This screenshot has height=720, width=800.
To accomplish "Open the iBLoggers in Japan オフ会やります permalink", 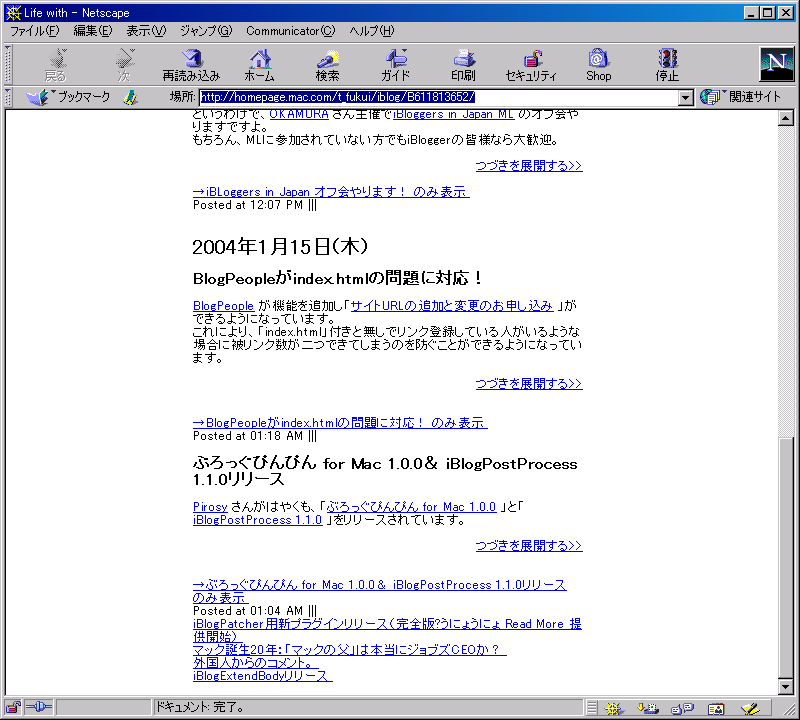I will pos(331,192).
